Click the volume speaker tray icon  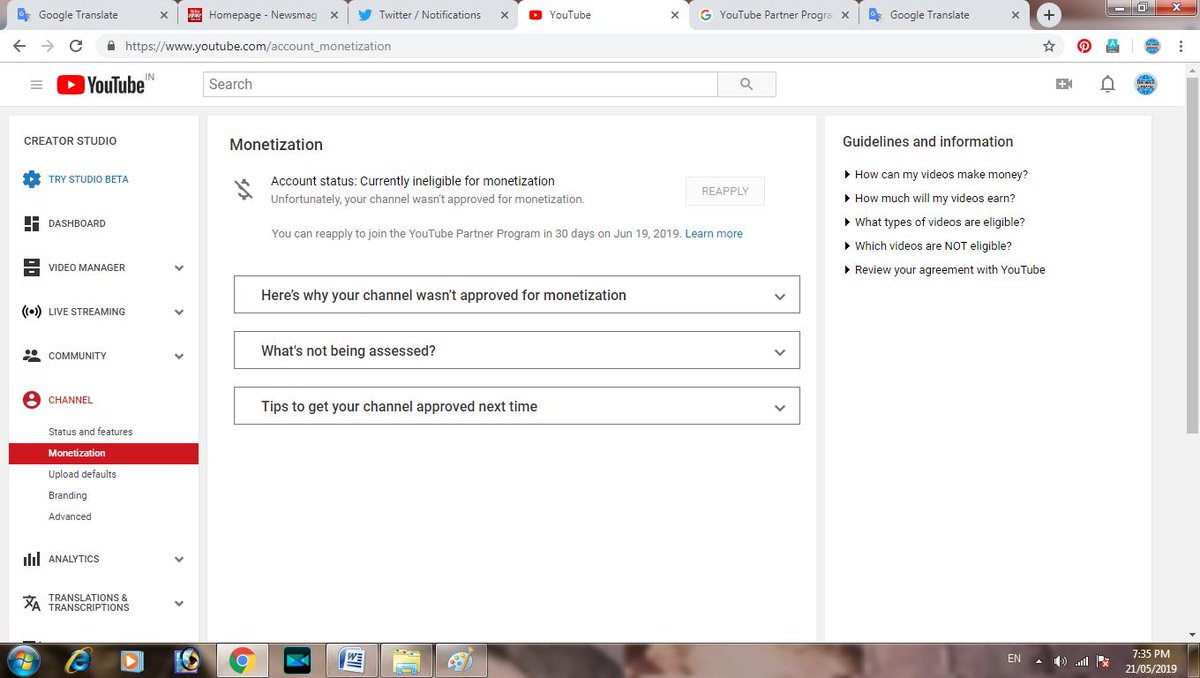coord(1060,661)
